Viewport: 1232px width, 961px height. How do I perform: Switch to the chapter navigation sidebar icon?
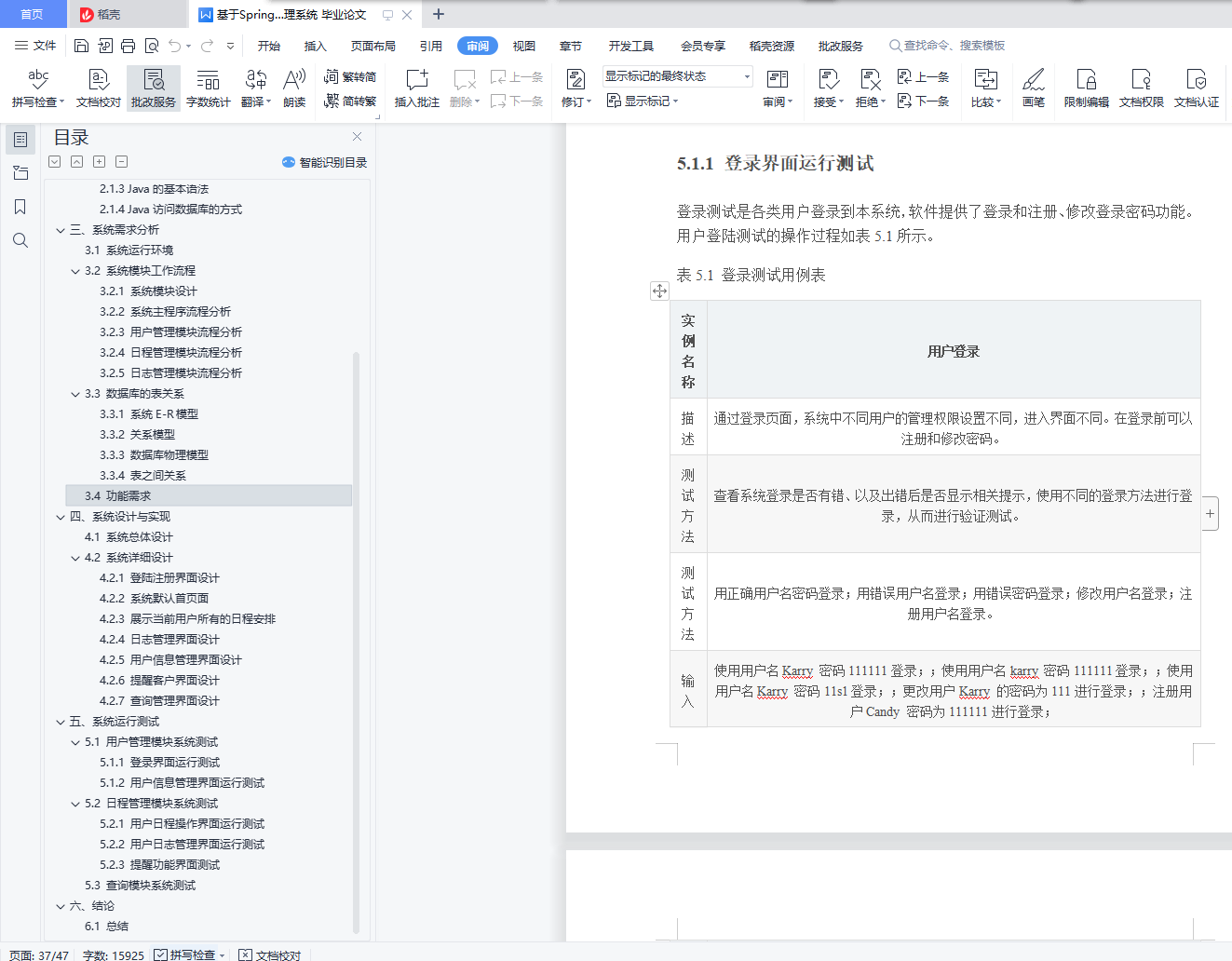click(20, 173)
